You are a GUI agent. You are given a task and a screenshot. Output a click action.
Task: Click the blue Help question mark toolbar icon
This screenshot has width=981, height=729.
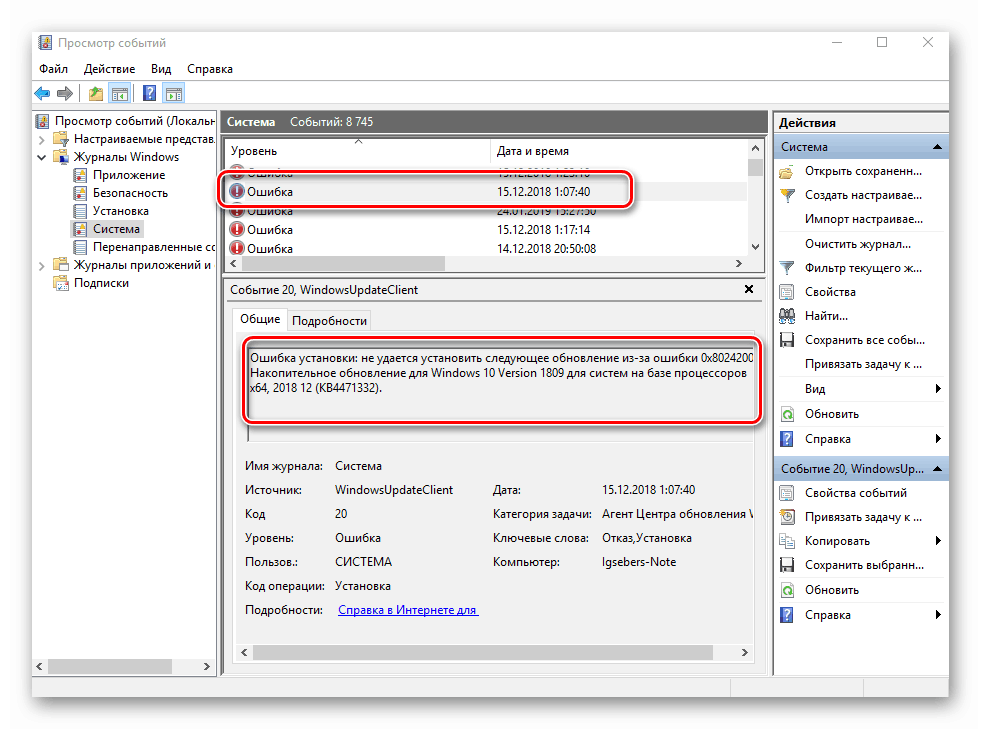pyautogui.click(x=150, y=94)
